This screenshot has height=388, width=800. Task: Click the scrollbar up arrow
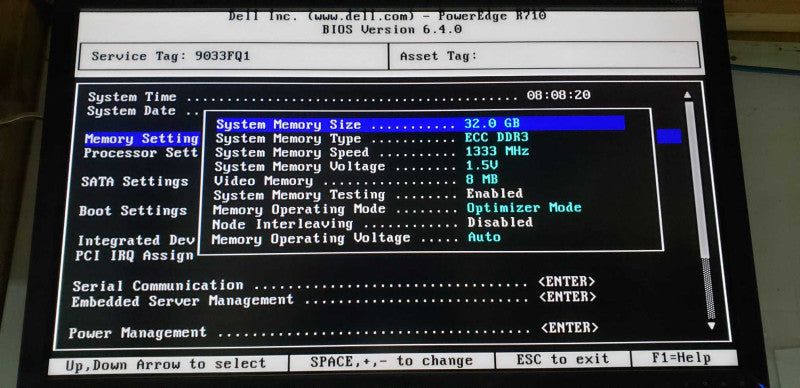coord(688,95)
